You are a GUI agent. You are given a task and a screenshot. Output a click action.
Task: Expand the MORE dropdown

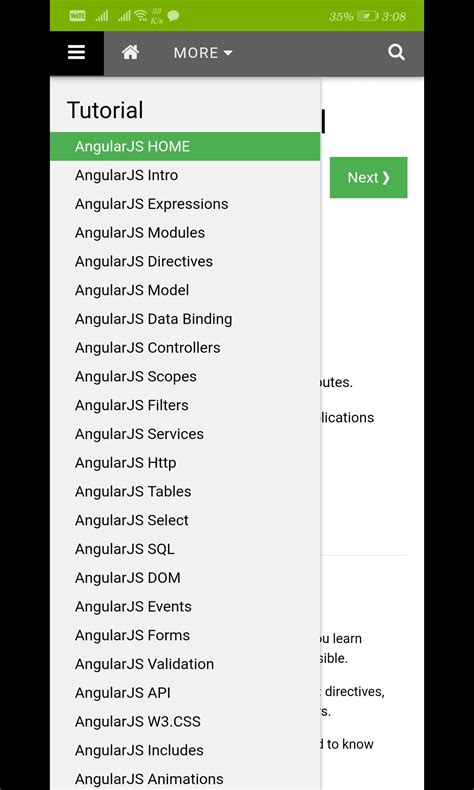click(203, 53)
